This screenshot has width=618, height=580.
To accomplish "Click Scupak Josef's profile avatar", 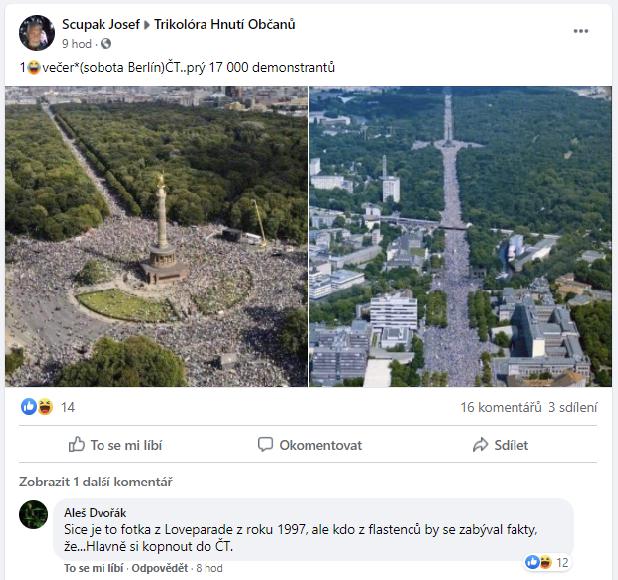I will [x=36, y=33].
